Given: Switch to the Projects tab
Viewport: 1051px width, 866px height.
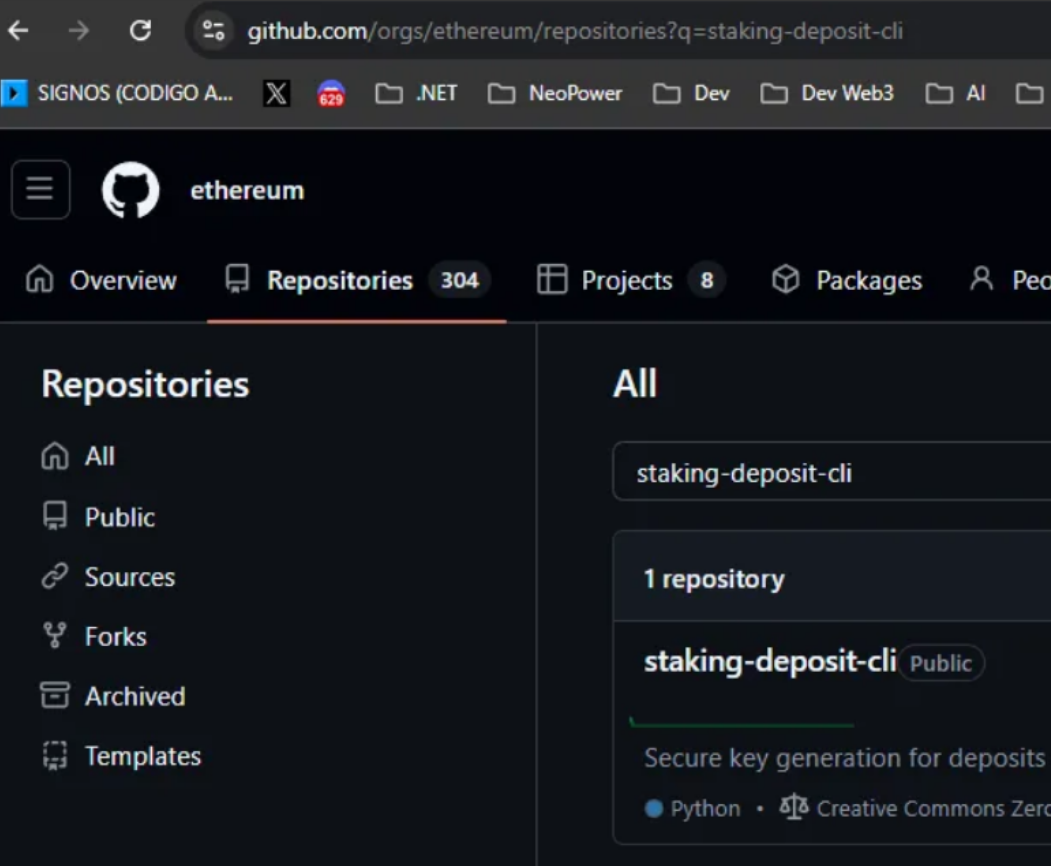Looking at the screenshot, I should pyautogui.click(x=628, y=280).
